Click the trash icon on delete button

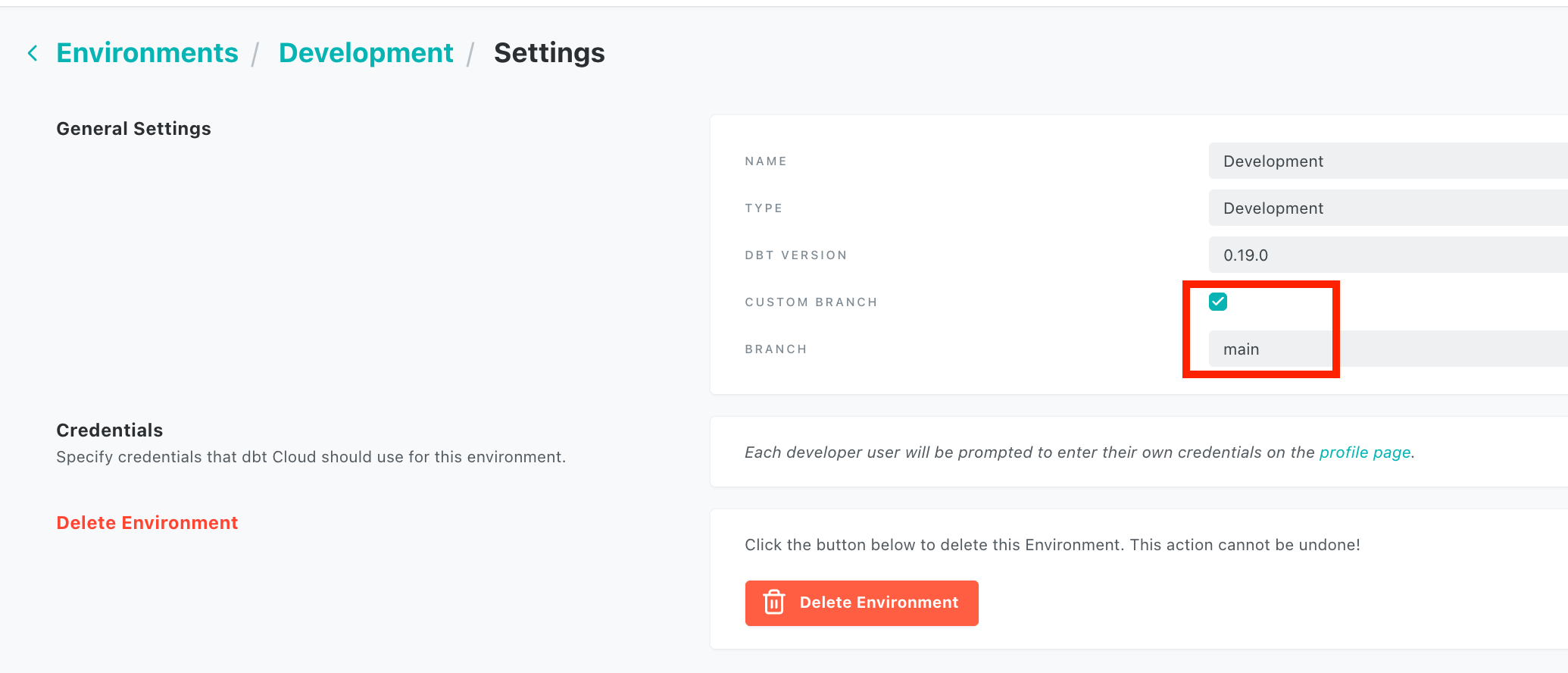[773, 603]
